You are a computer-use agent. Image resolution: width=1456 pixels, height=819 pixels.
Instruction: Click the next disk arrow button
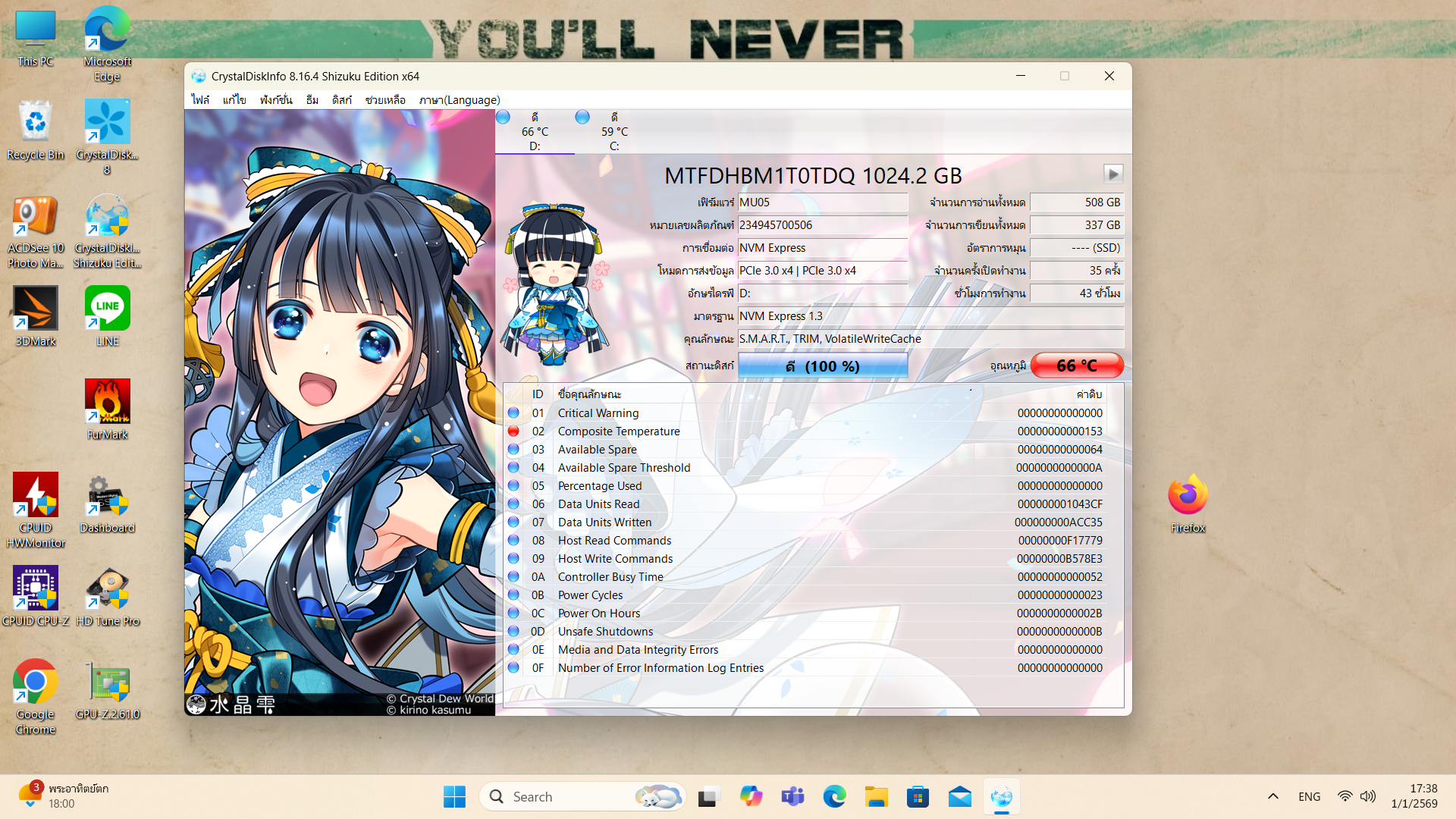[x=1112, y=174]
